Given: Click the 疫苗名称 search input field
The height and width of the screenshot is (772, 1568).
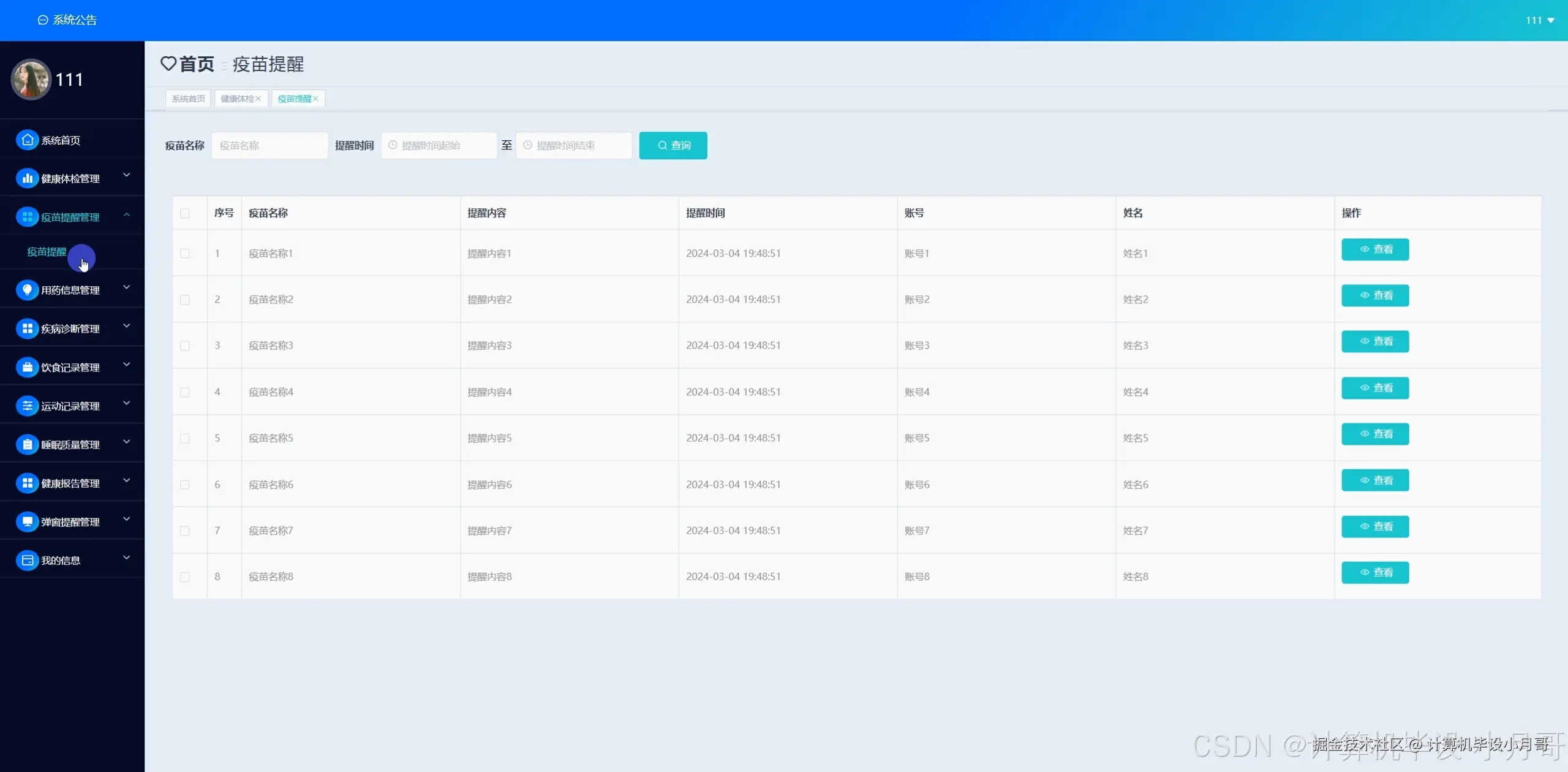Looking at the screenshot, I should click(269, 146).
